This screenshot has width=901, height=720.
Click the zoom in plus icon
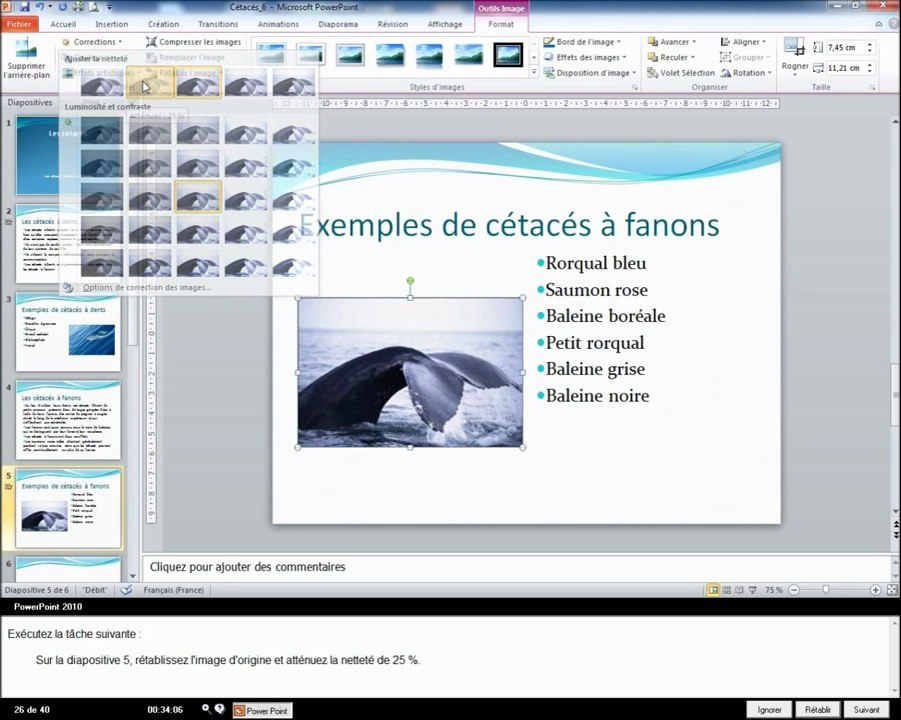coord(875,590)
